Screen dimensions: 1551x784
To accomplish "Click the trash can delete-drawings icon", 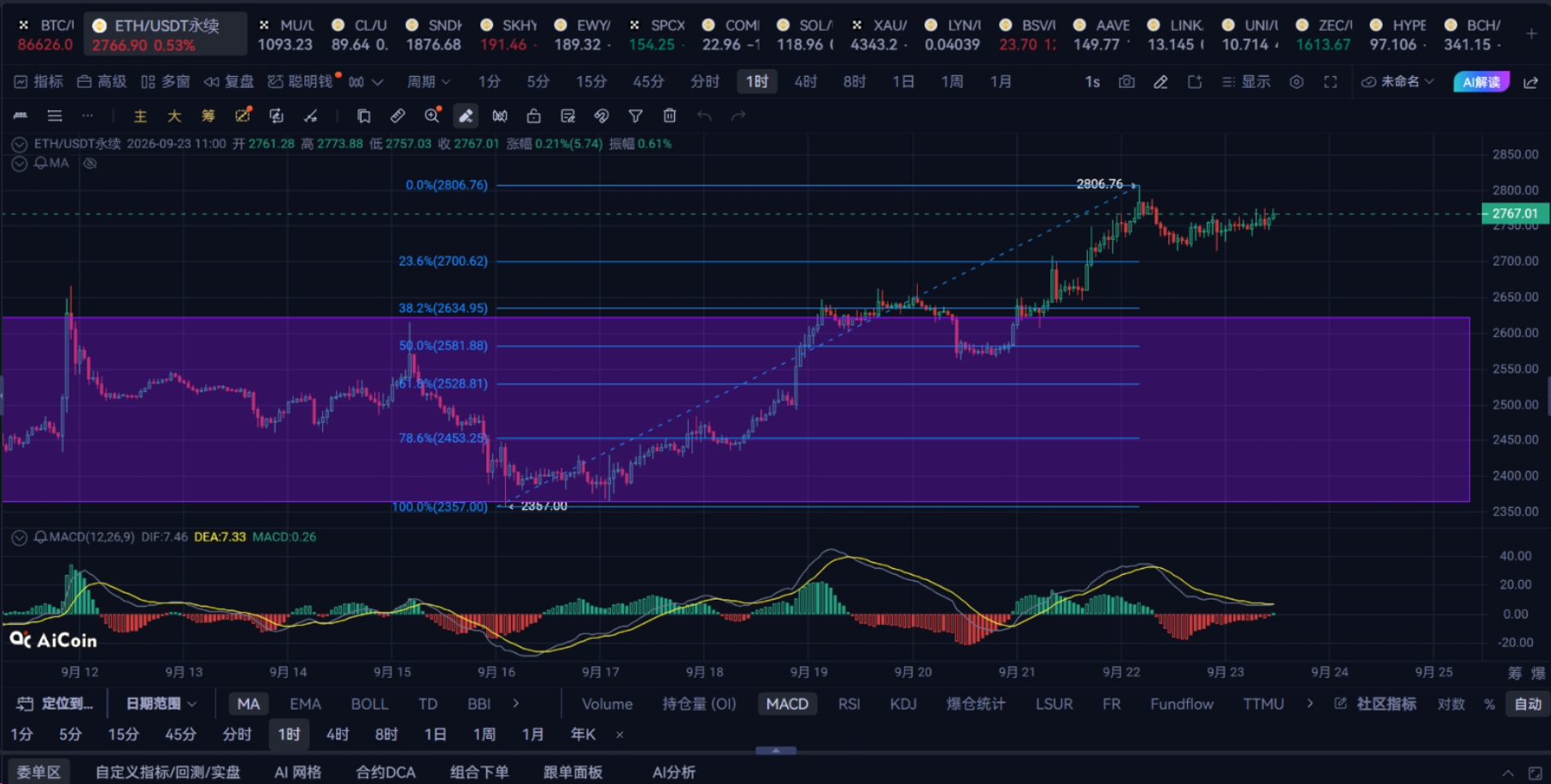I will click(x=669, y=115).
